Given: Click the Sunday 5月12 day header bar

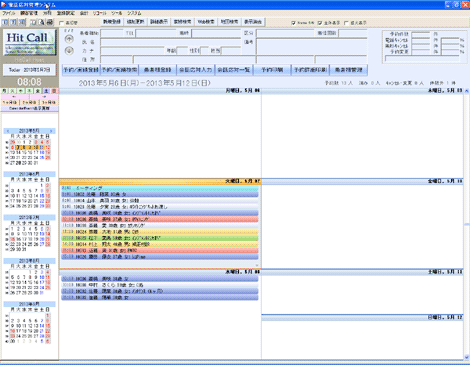Looking at the screenshot, I should point(362,317).
